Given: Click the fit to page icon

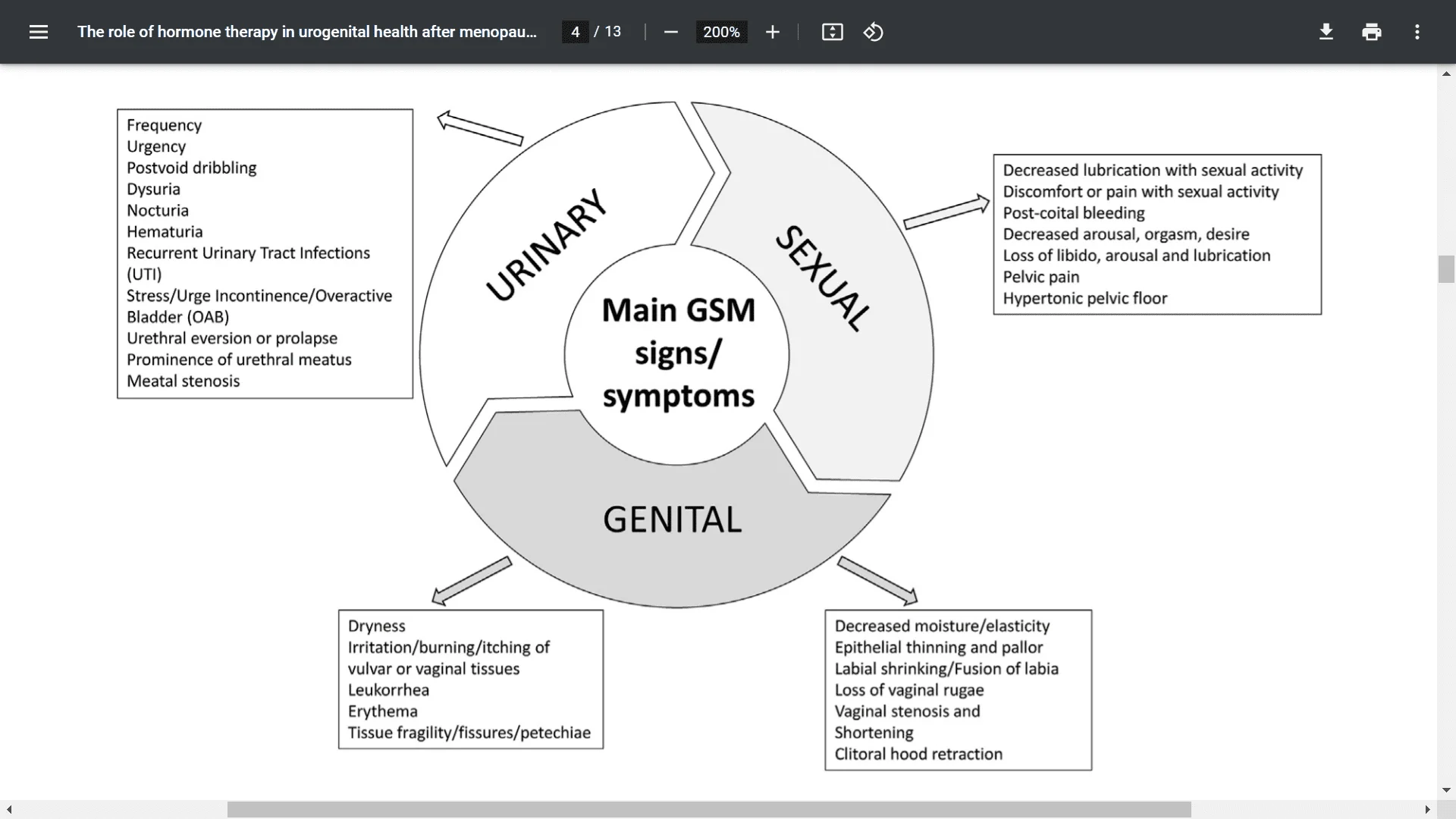Looking at the screenshot, I should 833,32.
